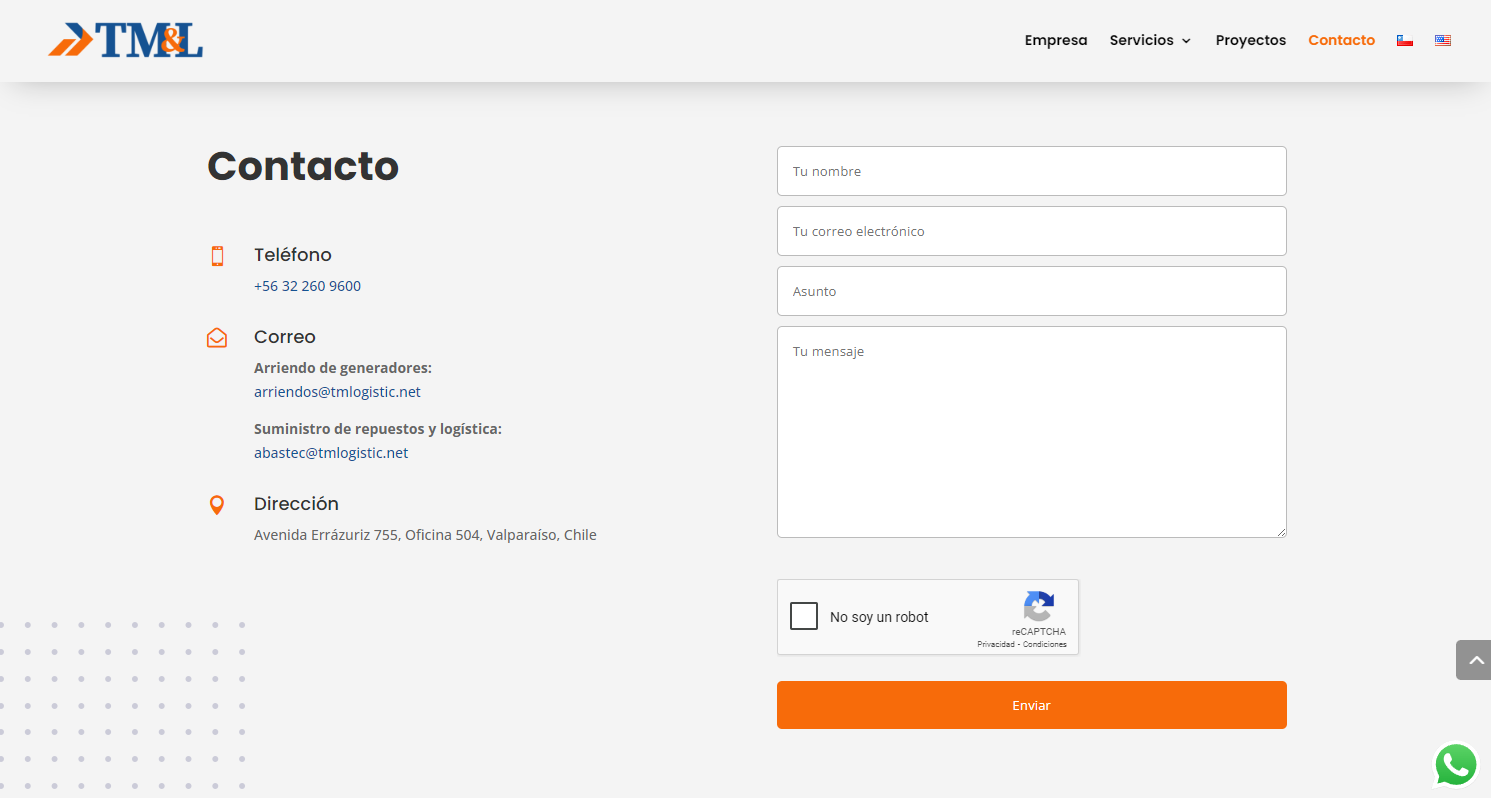Open the WhatsApp chat icon
The height and width of the screenshot is (798, 1491).
(x=1455, y=765)
